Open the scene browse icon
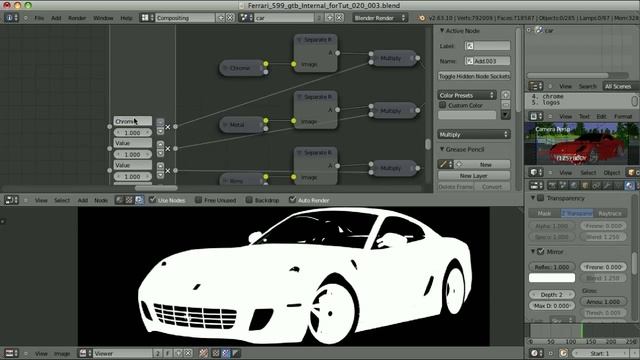 tap(245, 18)
